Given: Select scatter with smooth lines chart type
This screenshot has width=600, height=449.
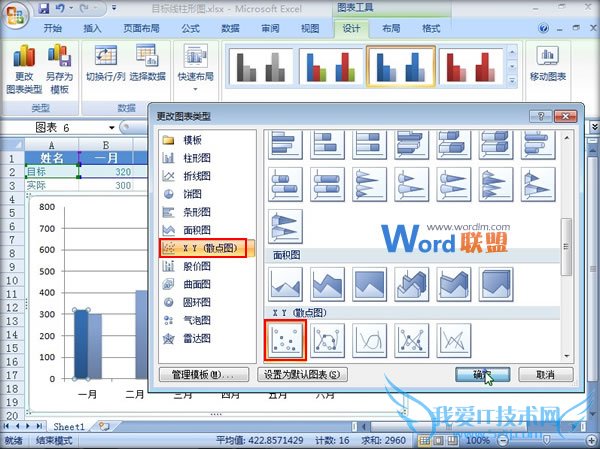Looking at the screenshot, I should point(369,340).
